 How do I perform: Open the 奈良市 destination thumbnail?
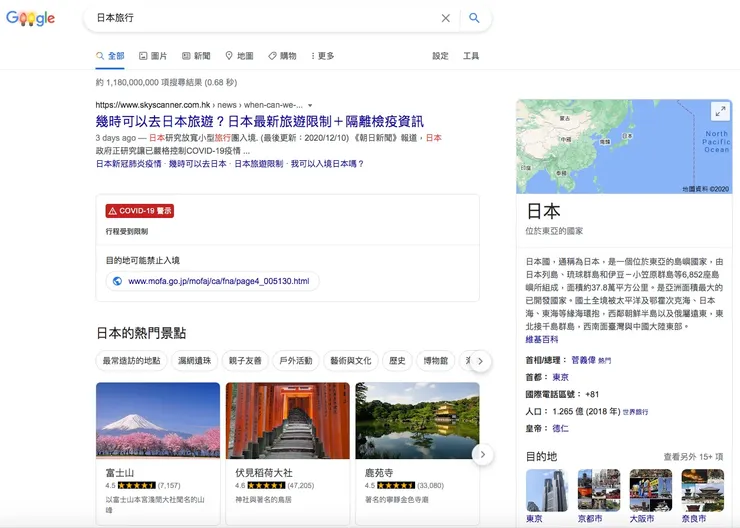pos(702,491)
